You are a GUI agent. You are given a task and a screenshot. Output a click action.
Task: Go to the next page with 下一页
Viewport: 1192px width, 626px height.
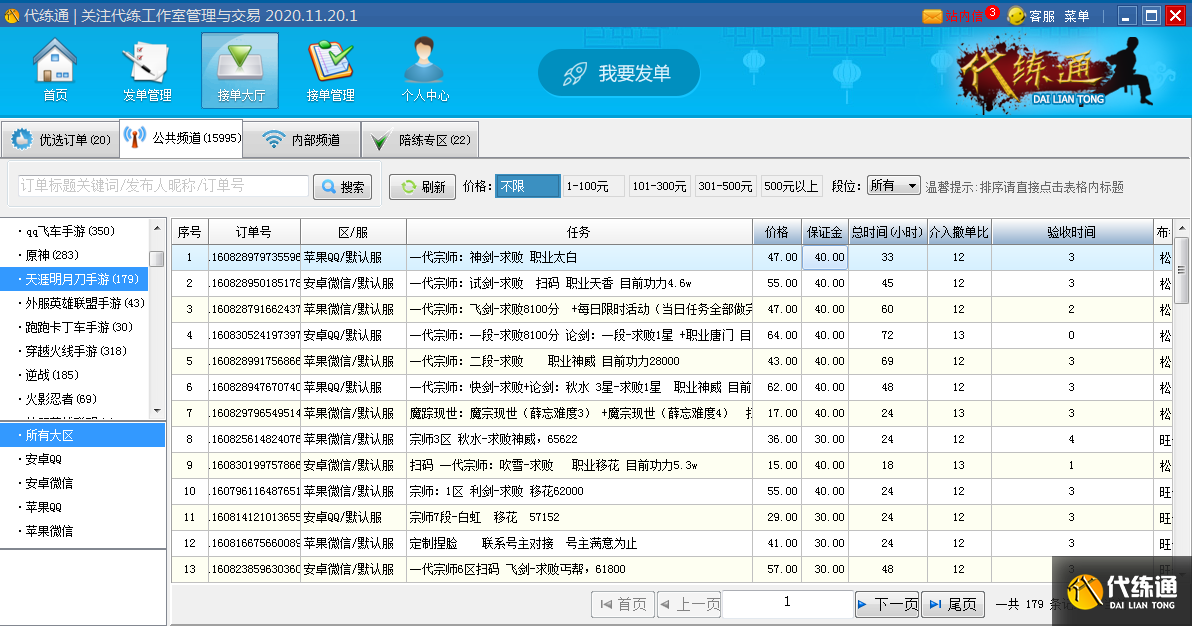coord(886,604)
